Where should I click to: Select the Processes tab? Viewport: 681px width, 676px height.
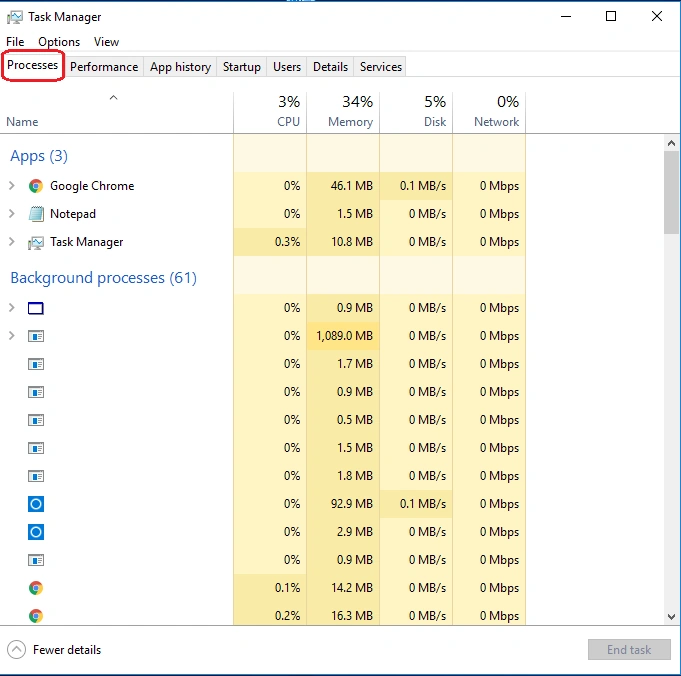(x=33, y=65)
